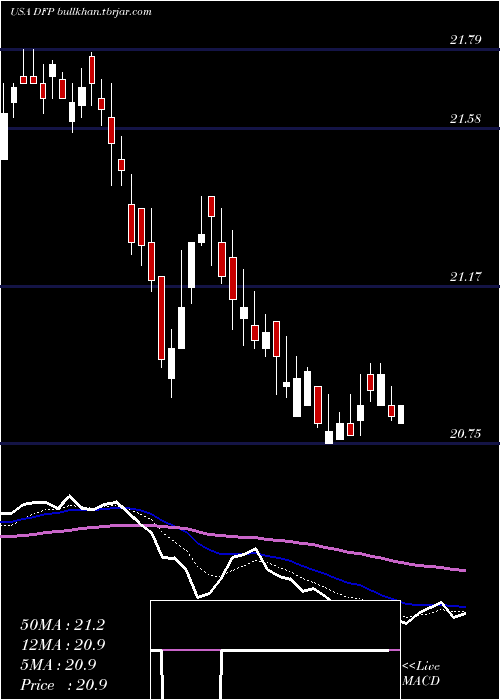
Task: Click the 50MA : 21.2 value
Action: 62,625
